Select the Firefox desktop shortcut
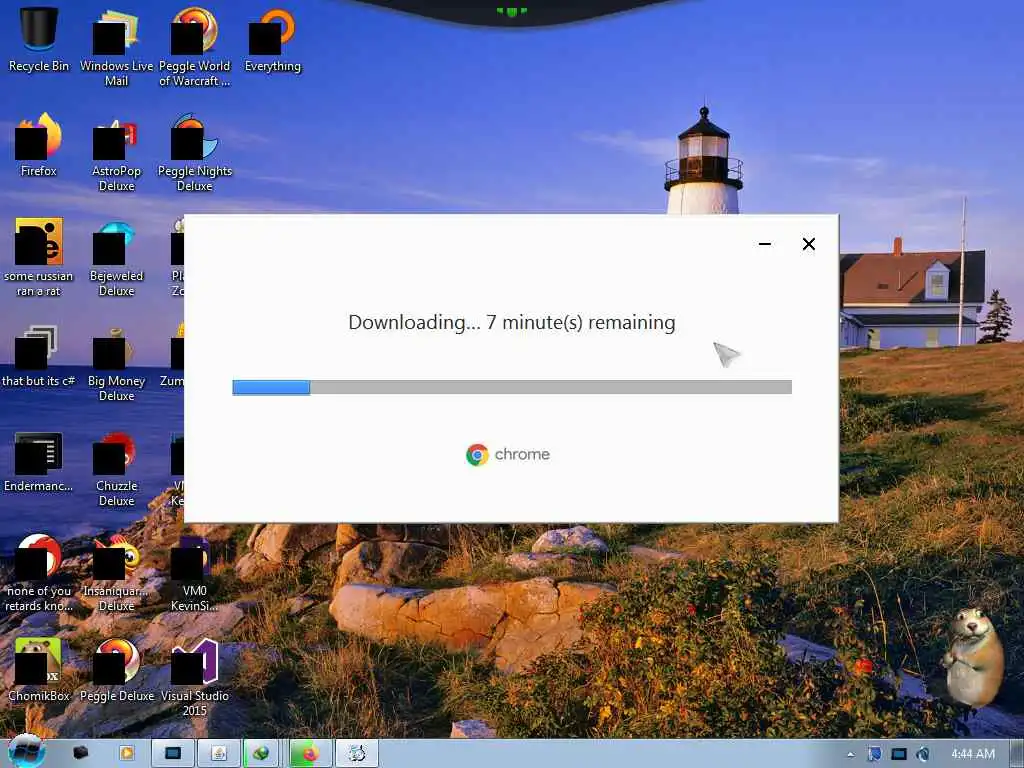The image size is (1024, 768). [39, 144]
